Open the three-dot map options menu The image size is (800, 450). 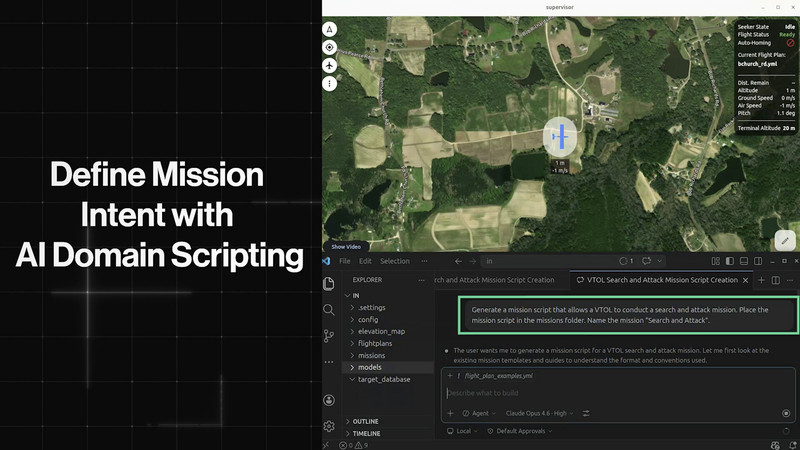click(330, 84)
